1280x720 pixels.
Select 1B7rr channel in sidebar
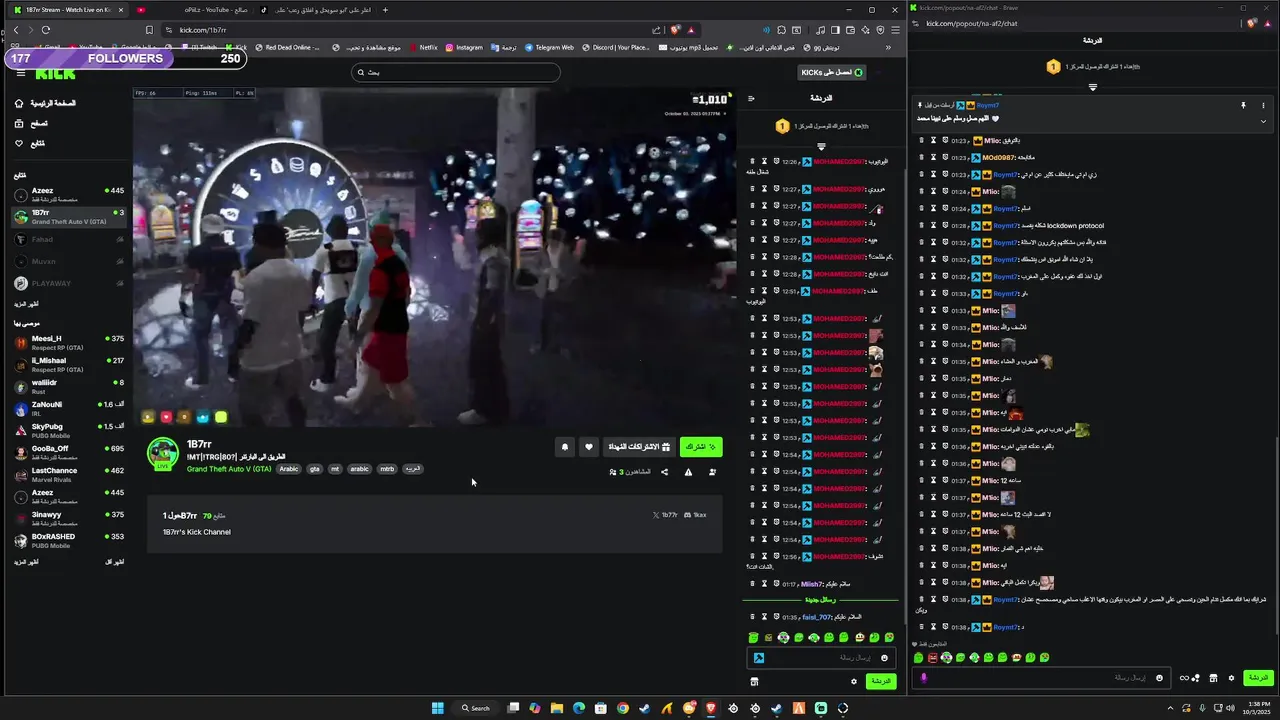pos(69,216)
